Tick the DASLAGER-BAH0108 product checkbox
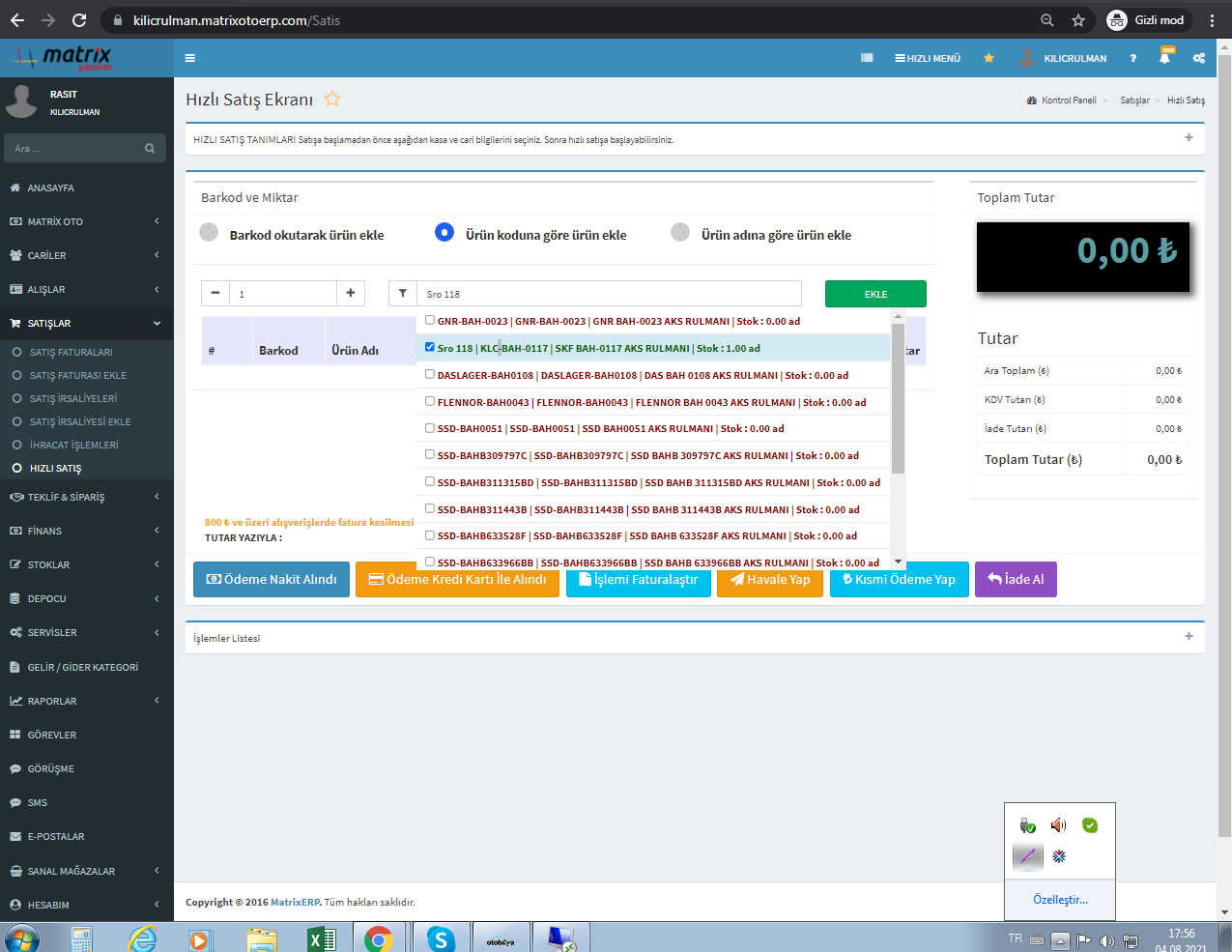 [x=430, y=374]
